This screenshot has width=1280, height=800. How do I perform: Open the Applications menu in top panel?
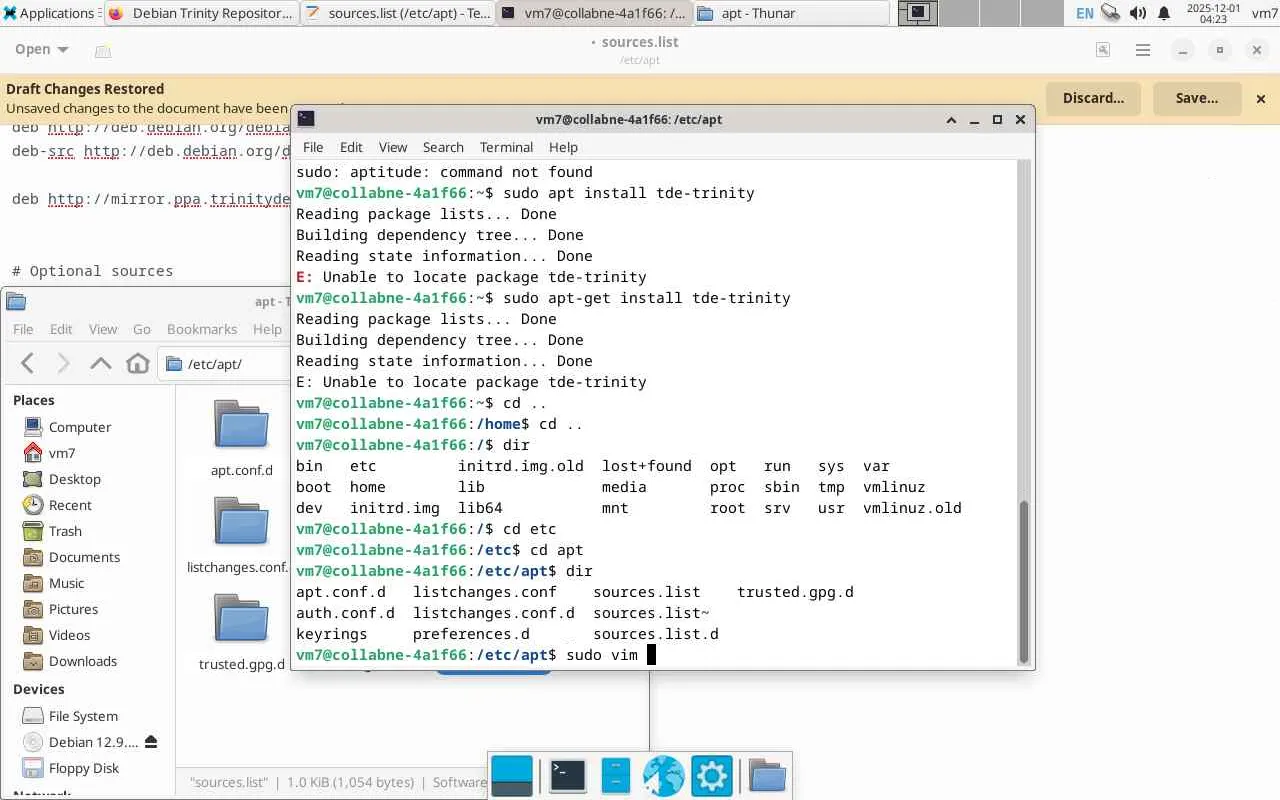(x=49, y=13)
